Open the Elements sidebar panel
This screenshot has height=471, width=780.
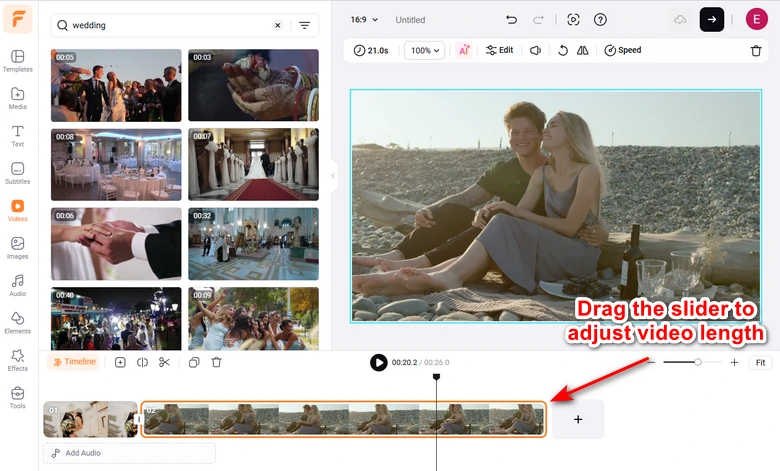[x=17, y=323]
